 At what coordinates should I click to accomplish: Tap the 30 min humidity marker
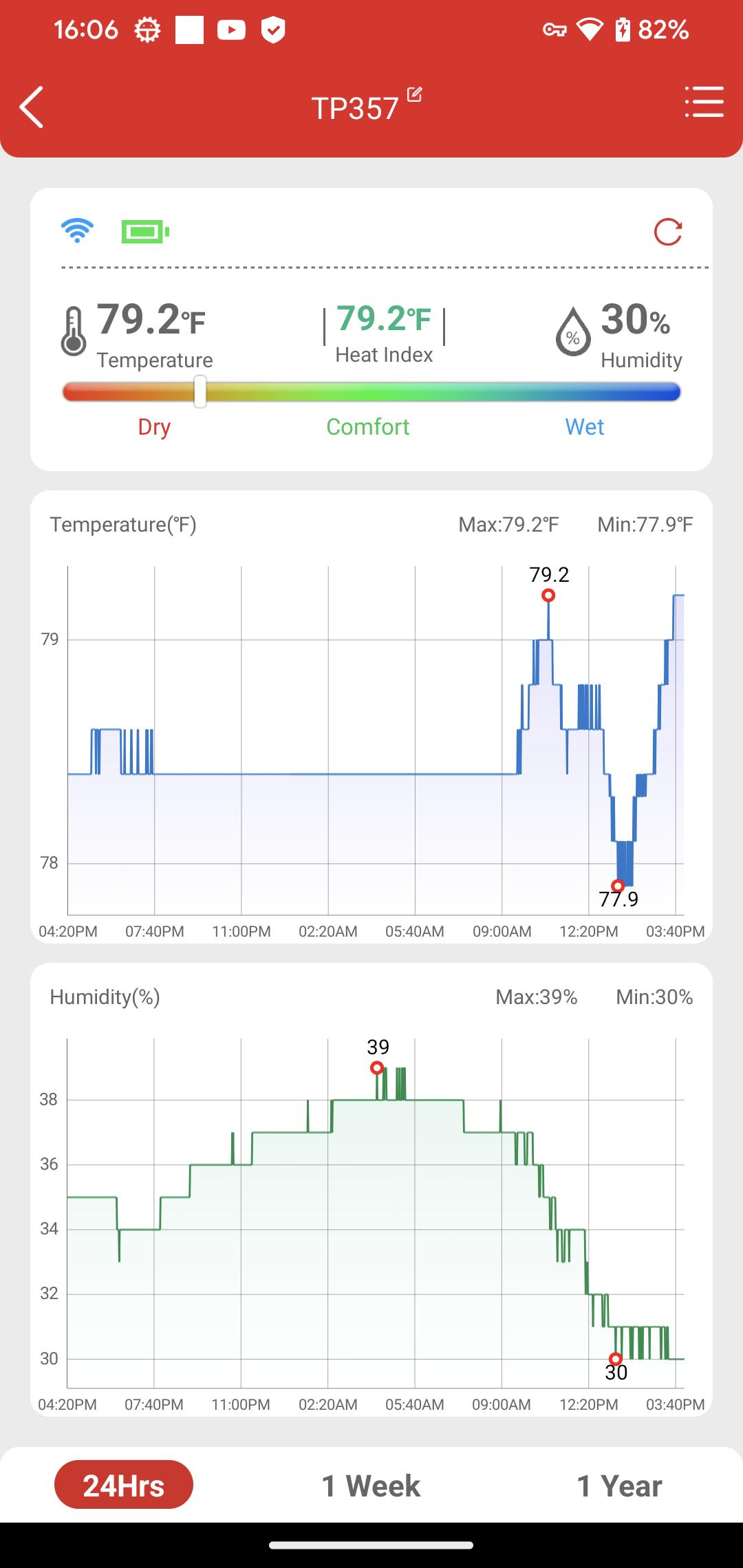(x=616, y=1359)
